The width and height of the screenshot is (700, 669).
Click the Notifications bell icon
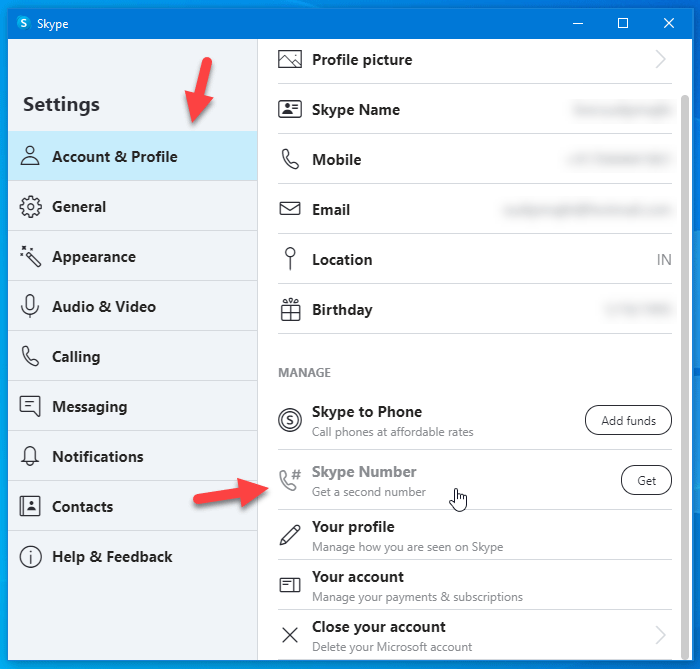pyautogui.click(x=30, y=456)
